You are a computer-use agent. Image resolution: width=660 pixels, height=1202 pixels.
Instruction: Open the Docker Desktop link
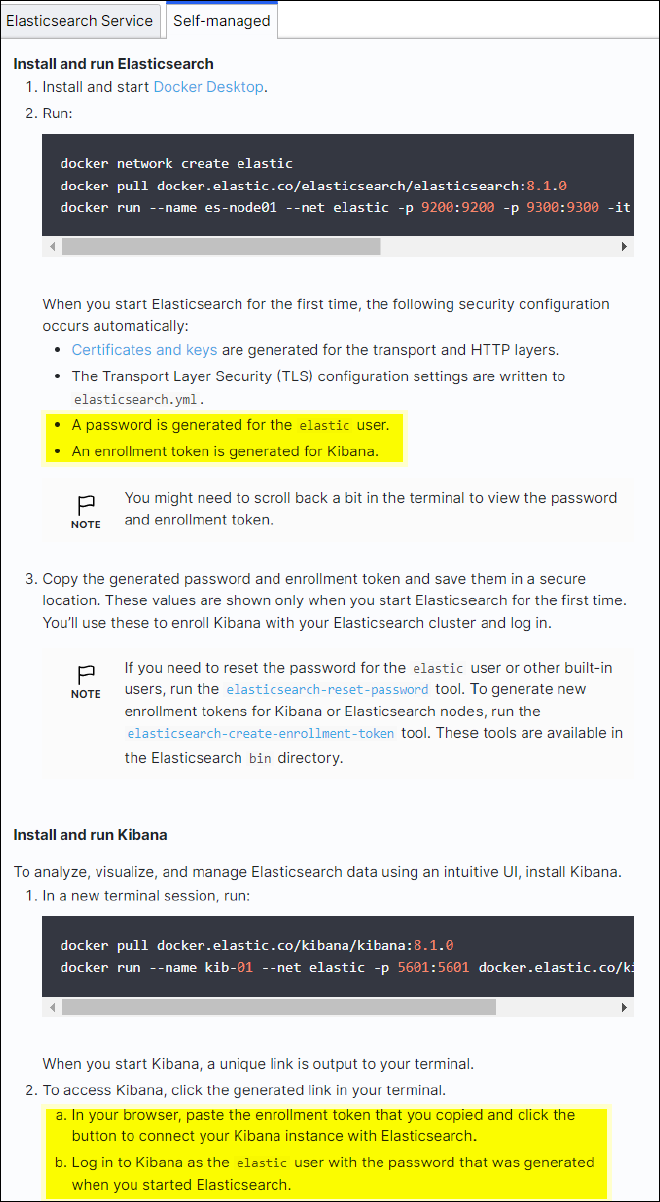coord(208,87)
